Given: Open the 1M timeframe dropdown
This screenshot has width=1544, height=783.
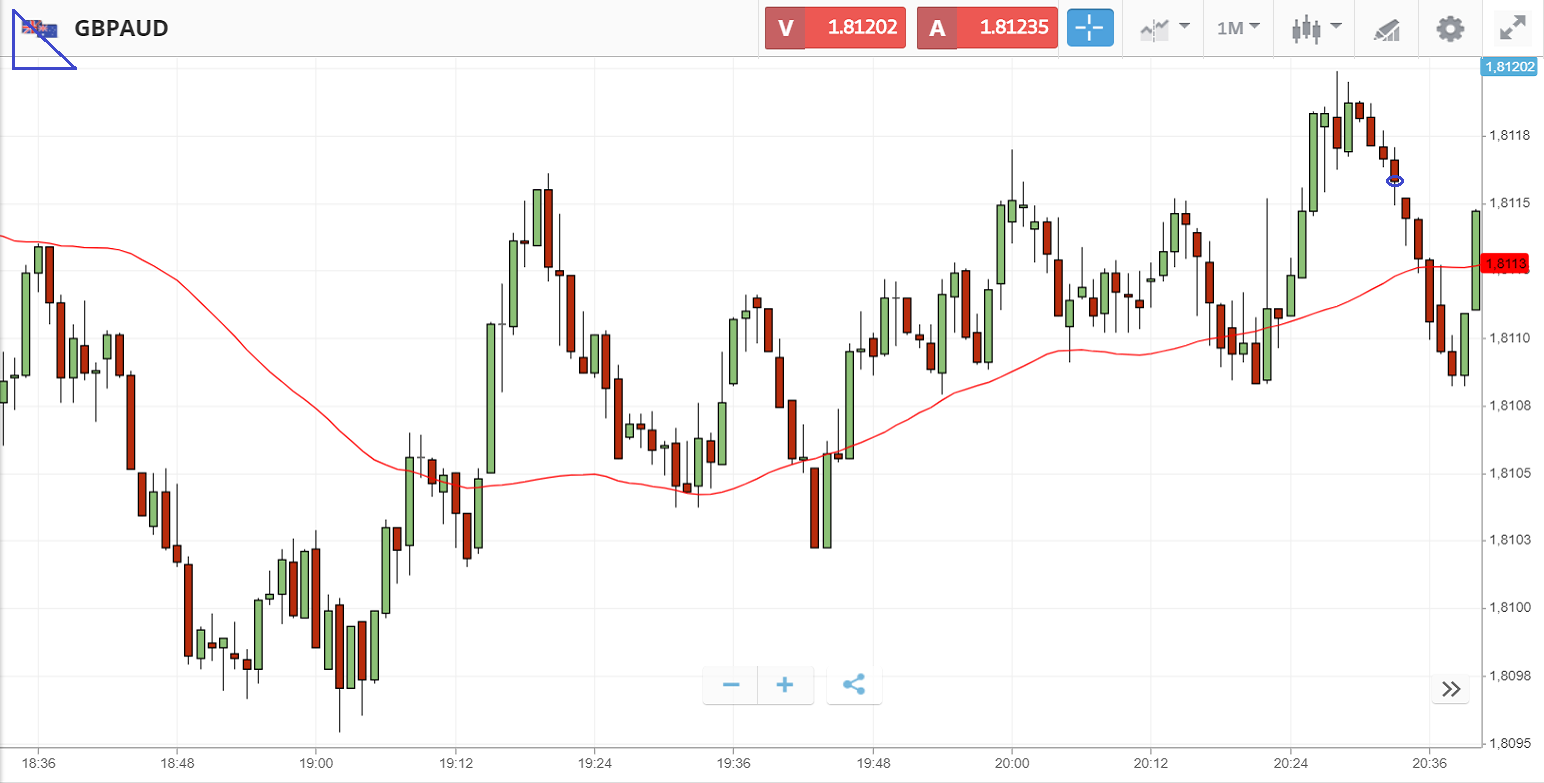Looking at the screenshot, I should tap(1238, 28).
